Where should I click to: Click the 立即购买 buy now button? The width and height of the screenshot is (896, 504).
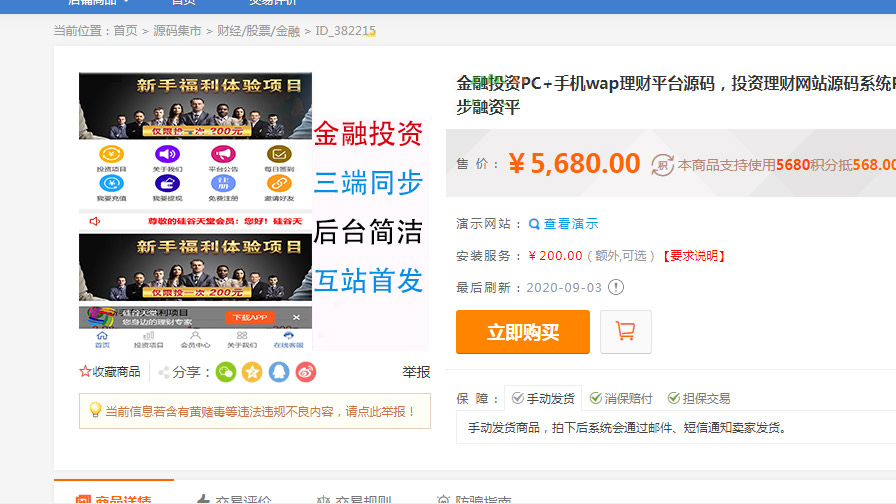(x=523, y=332)
